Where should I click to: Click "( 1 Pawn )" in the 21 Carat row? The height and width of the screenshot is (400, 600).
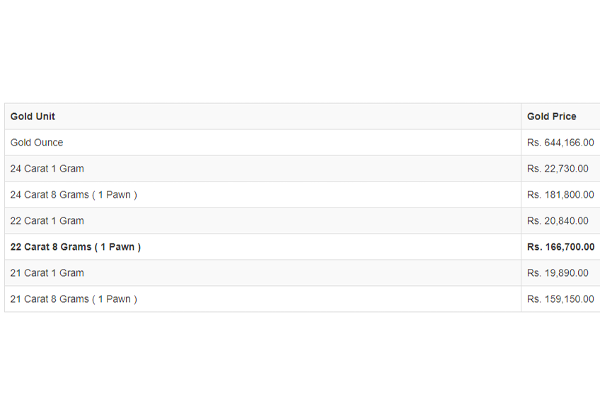[115, 299]
